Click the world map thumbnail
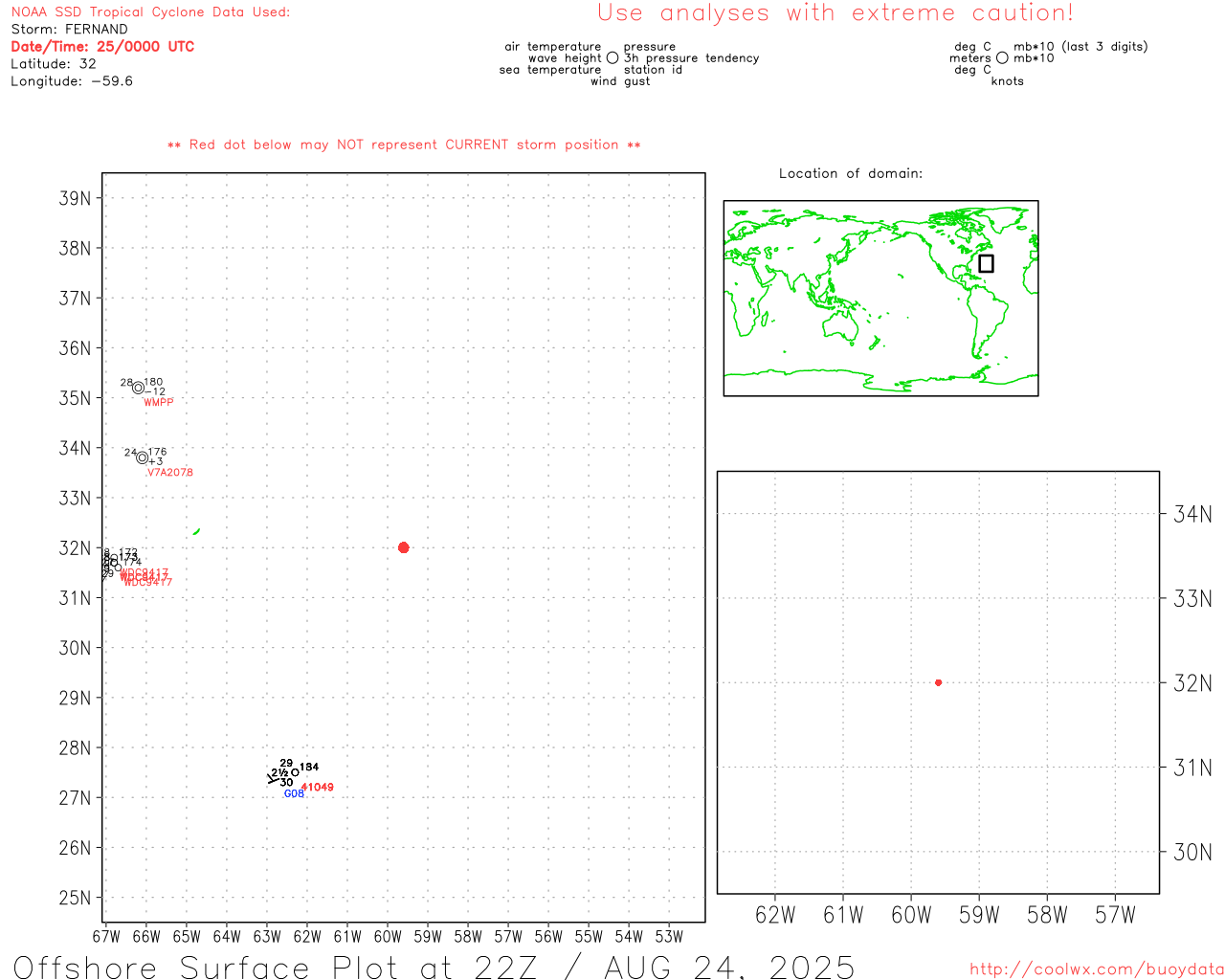The image size is (1225, 980). [x=880, y=299]
